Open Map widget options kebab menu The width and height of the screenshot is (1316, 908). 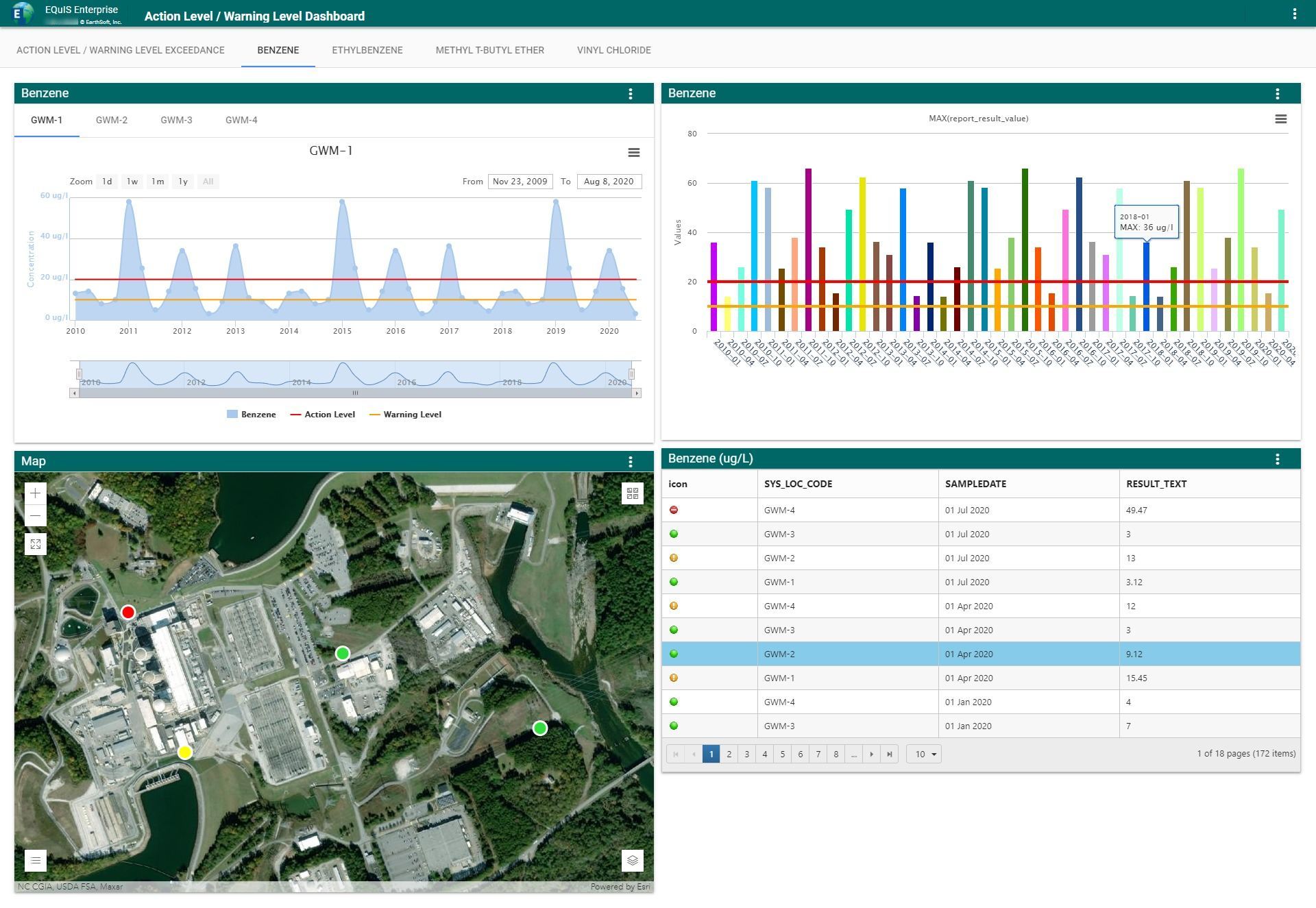tap(631, 462)
